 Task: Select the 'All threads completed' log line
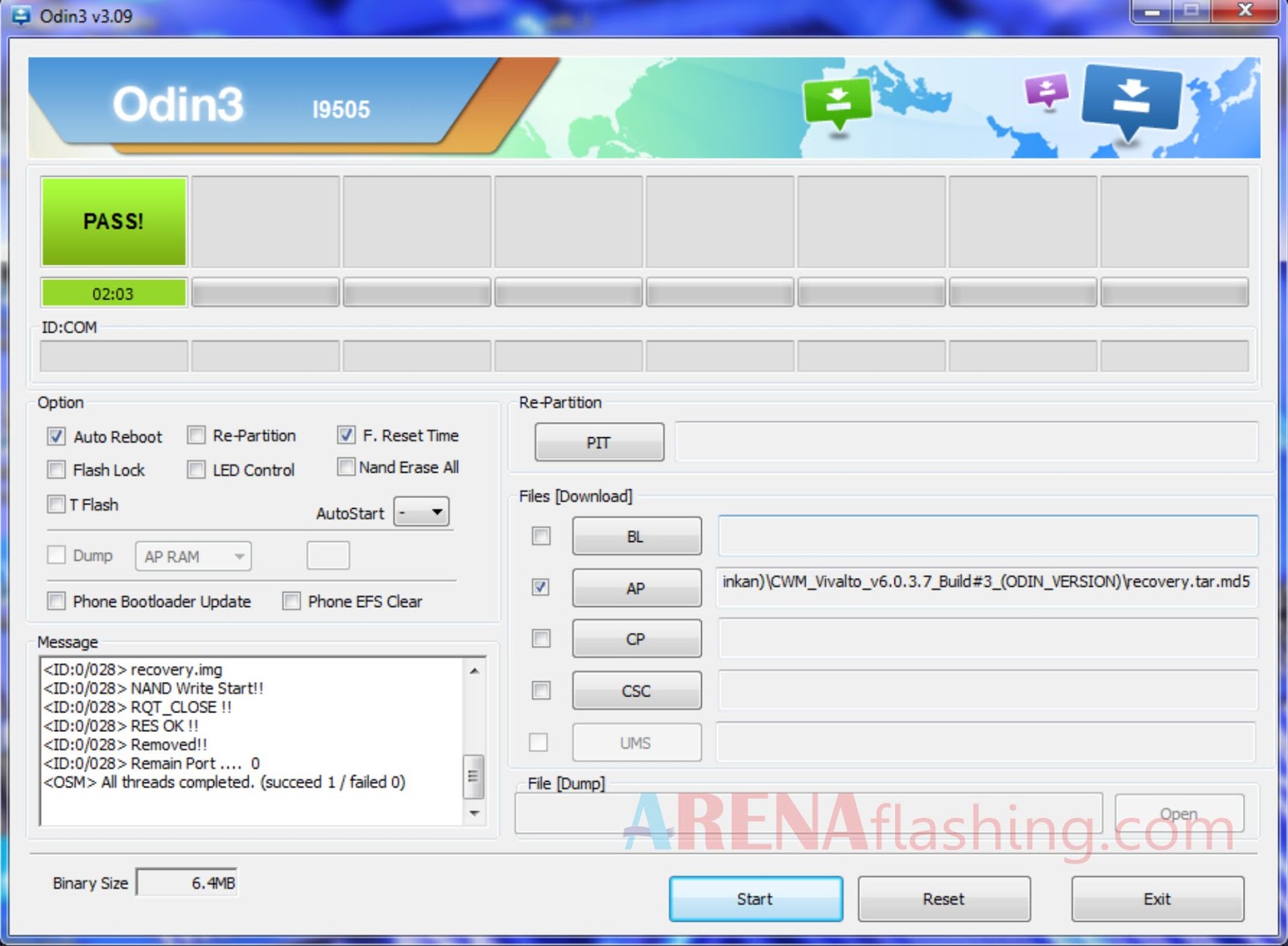[225, 782]
